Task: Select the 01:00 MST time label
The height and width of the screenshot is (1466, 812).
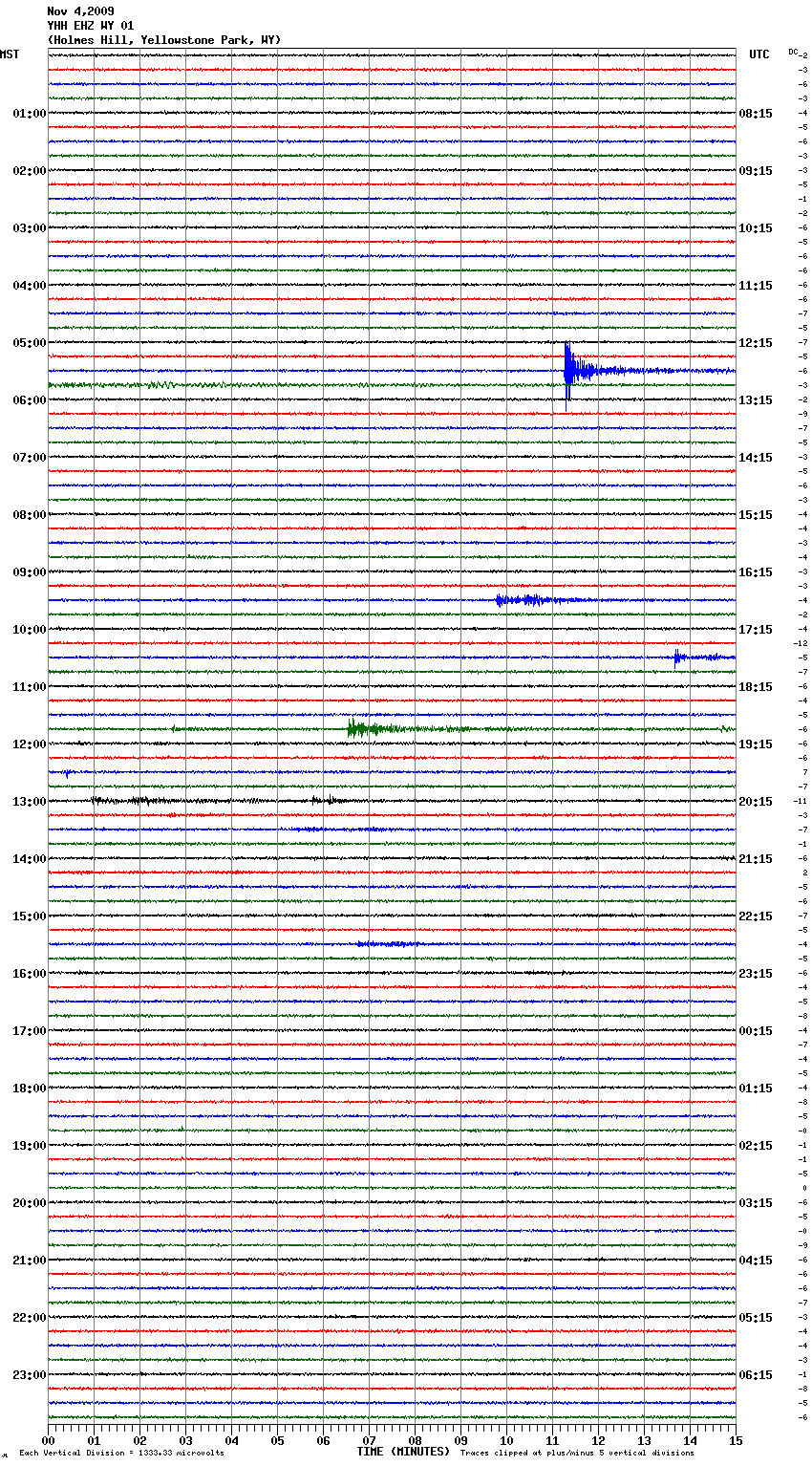Action: [30, 114]
